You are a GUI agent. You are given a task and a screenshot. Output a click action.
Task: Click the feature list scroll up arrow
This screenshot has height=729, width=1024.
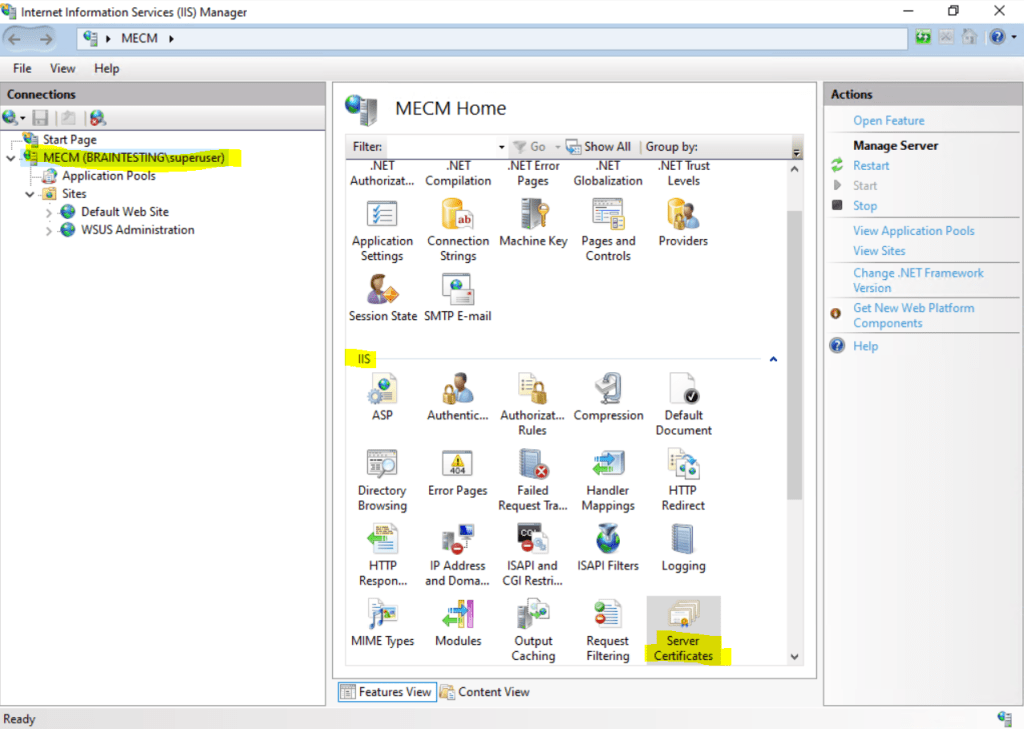(x=794, y=169)
